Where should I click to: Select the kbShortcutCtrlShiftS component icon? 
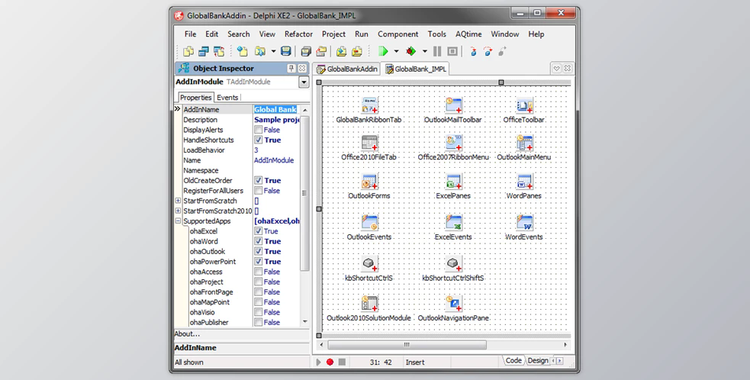pyautogui.click(x=453, y=264)
